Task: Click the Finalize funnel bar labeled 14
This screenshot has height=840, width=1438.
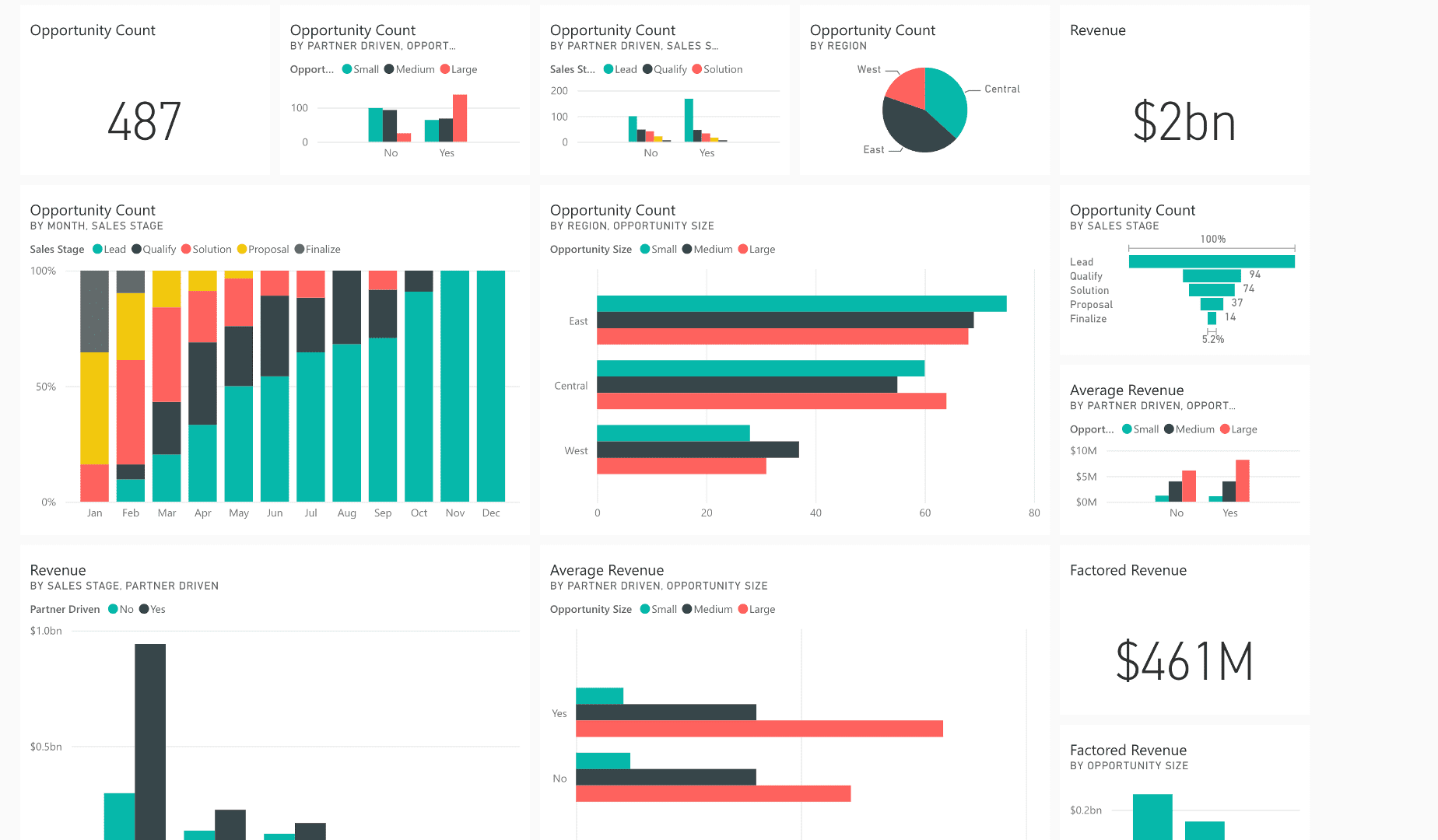Action: click(1212, 318)
